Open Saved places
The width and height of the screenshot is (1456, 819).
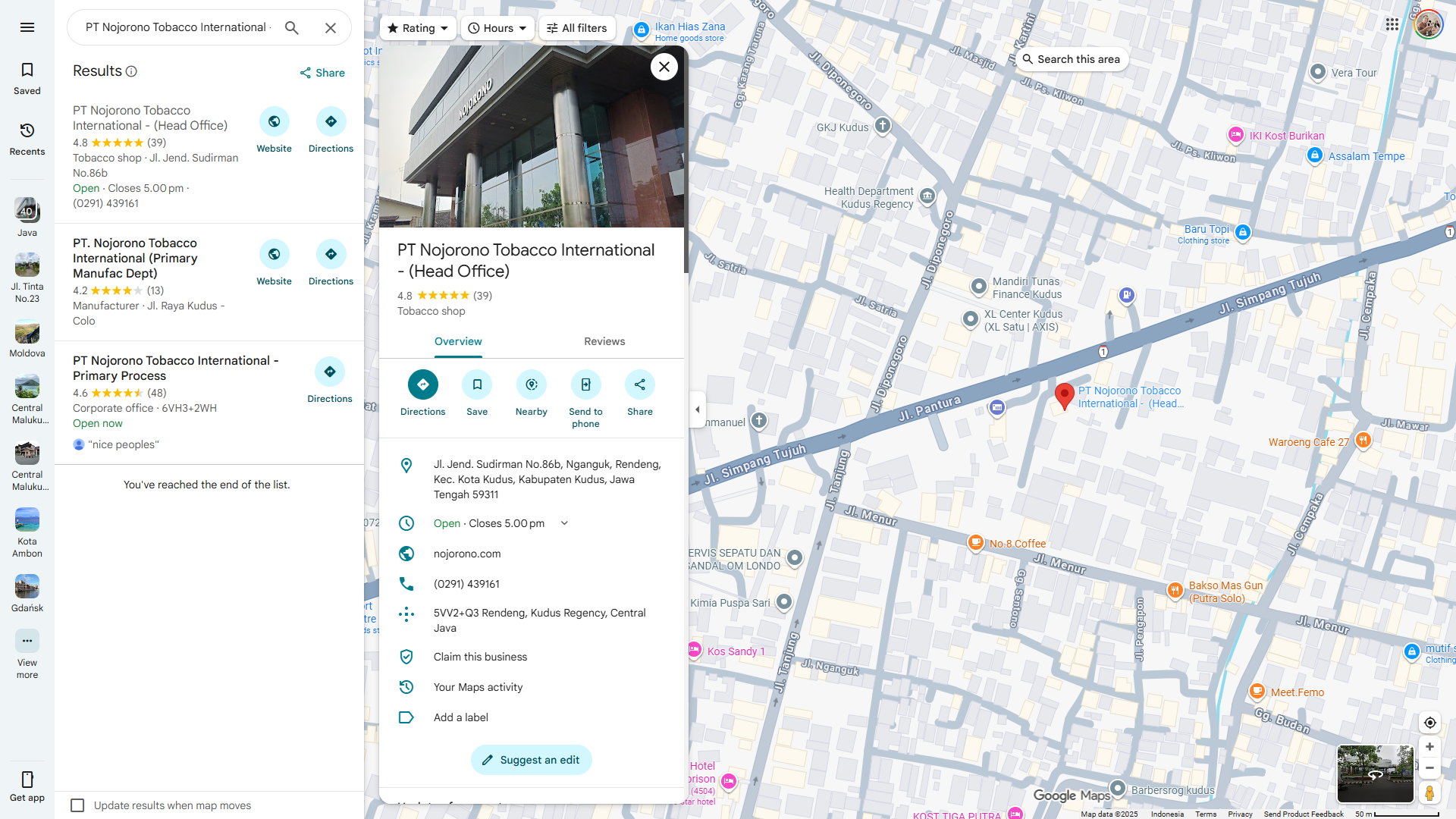pos(27,79)
